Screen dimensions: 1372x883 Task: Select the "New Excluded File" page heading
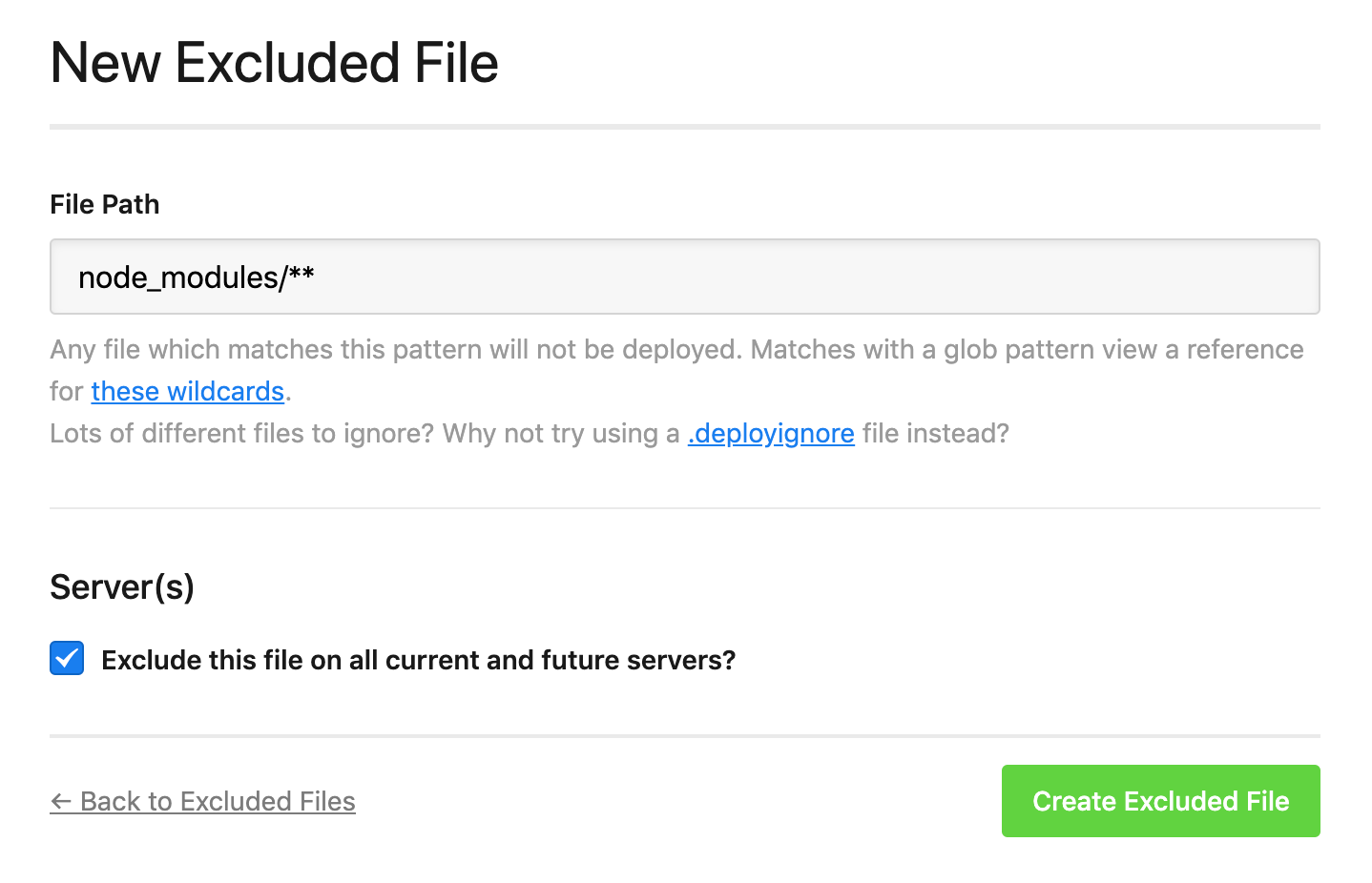tap(274, 63)
